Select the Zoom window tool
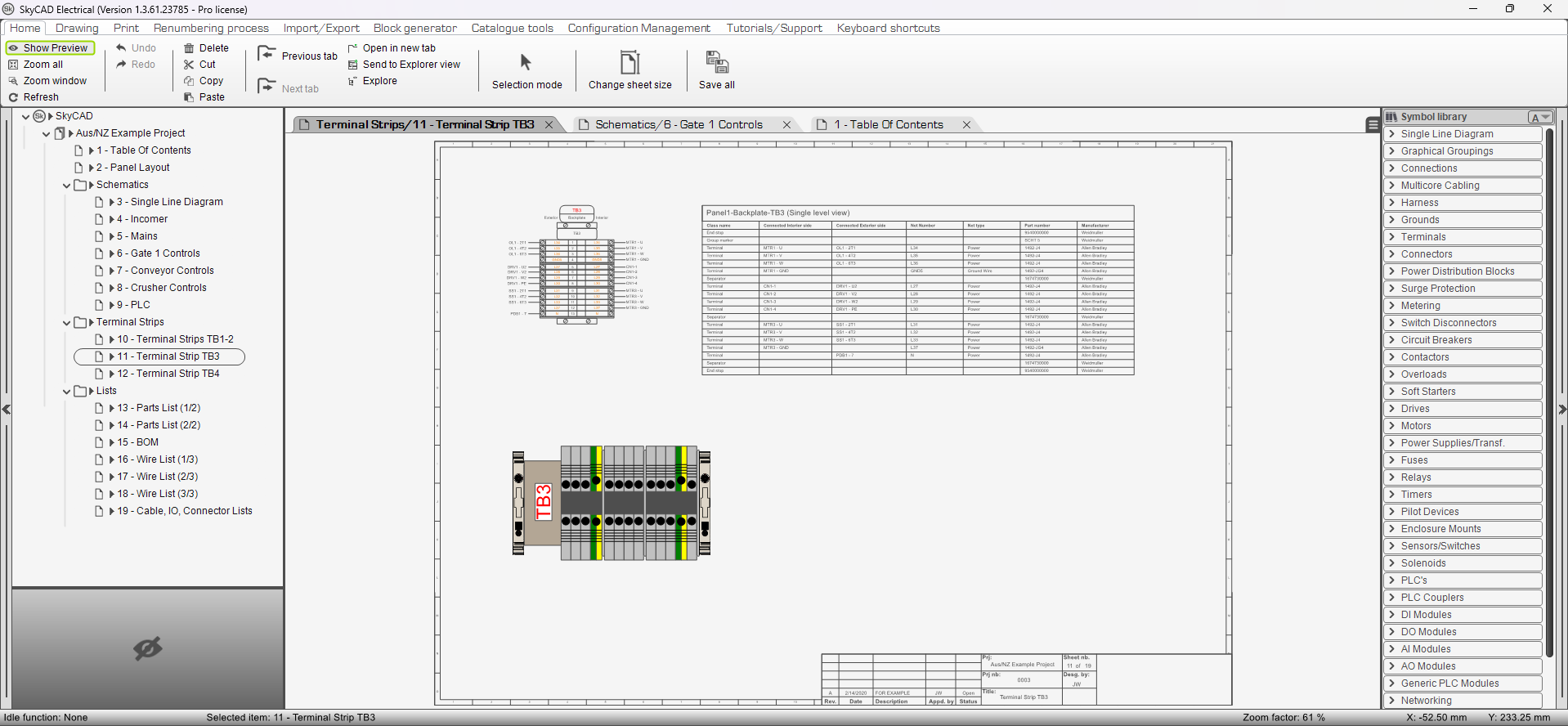1568x726 pixels. pos(54,81)
